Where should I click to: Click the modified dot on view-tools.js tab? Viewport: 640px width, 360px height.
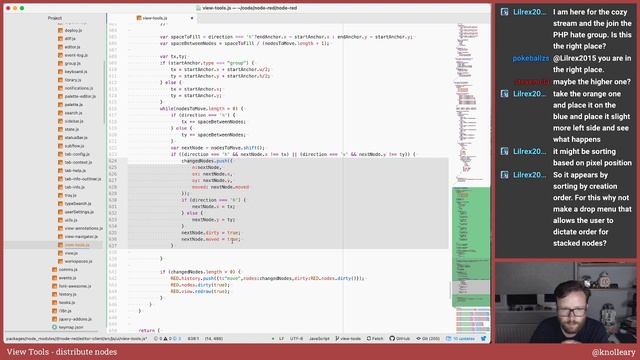click(192, 18)
